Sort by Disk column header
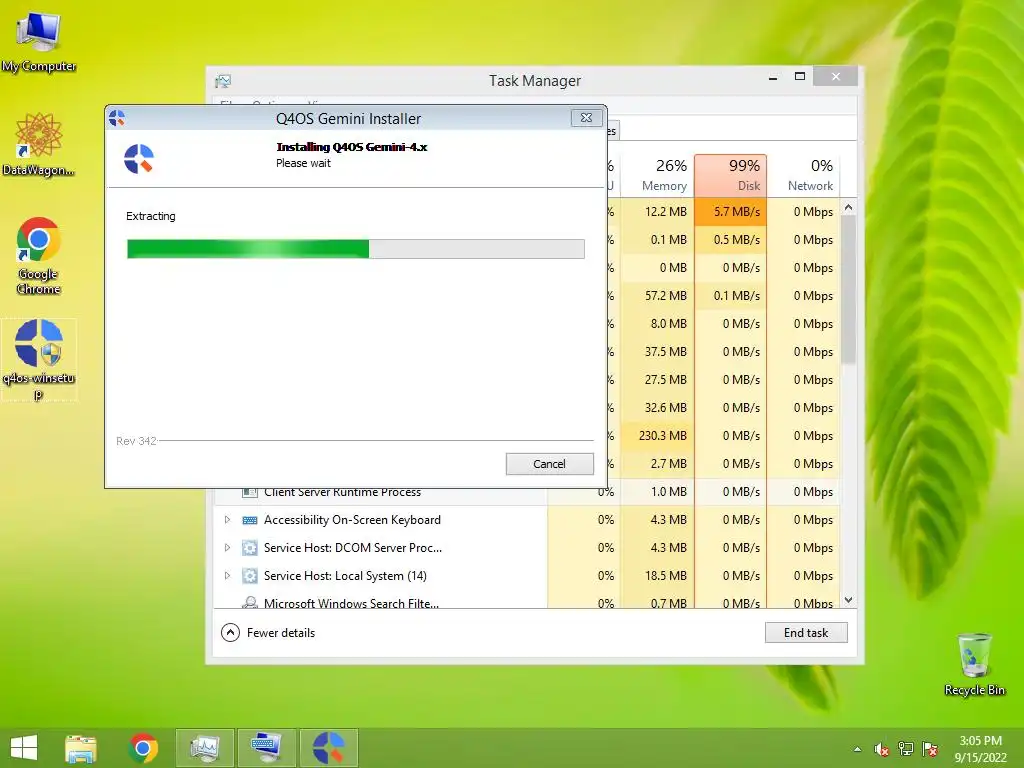The image size is (1024, 768). [x=730, y=175]
